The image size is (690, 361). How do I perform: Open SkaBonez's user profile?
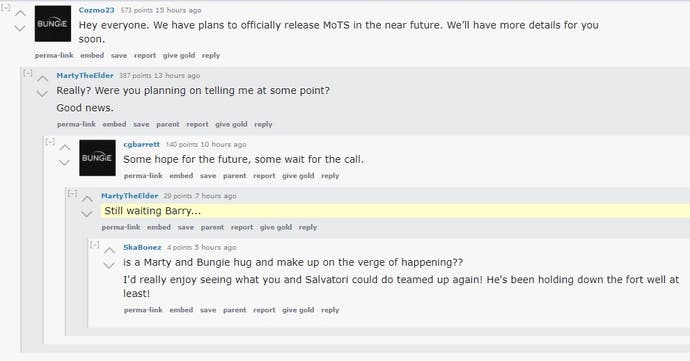(x=142, y=247)
